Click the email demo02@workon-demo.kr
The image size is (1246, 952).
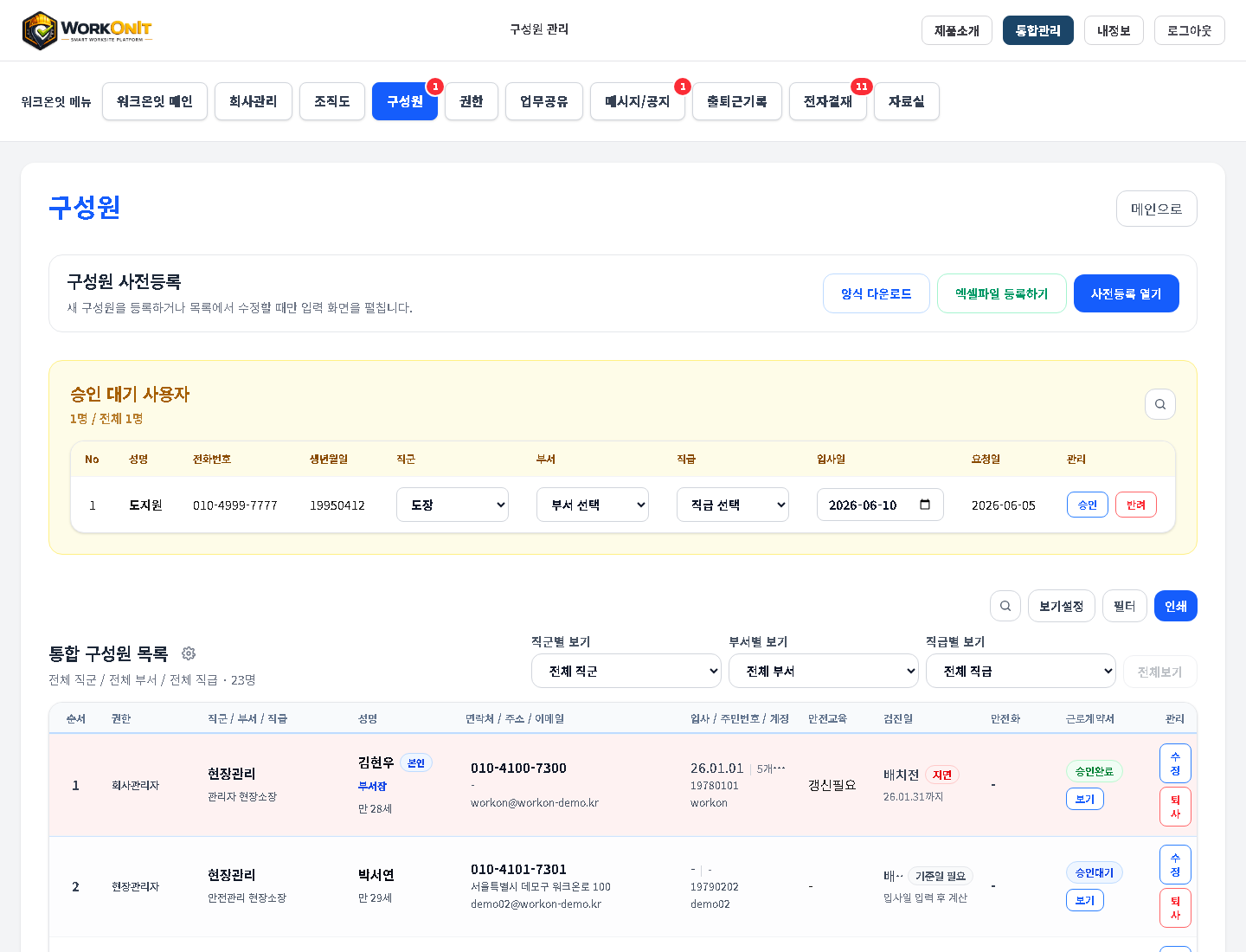(x=536, y=904)
